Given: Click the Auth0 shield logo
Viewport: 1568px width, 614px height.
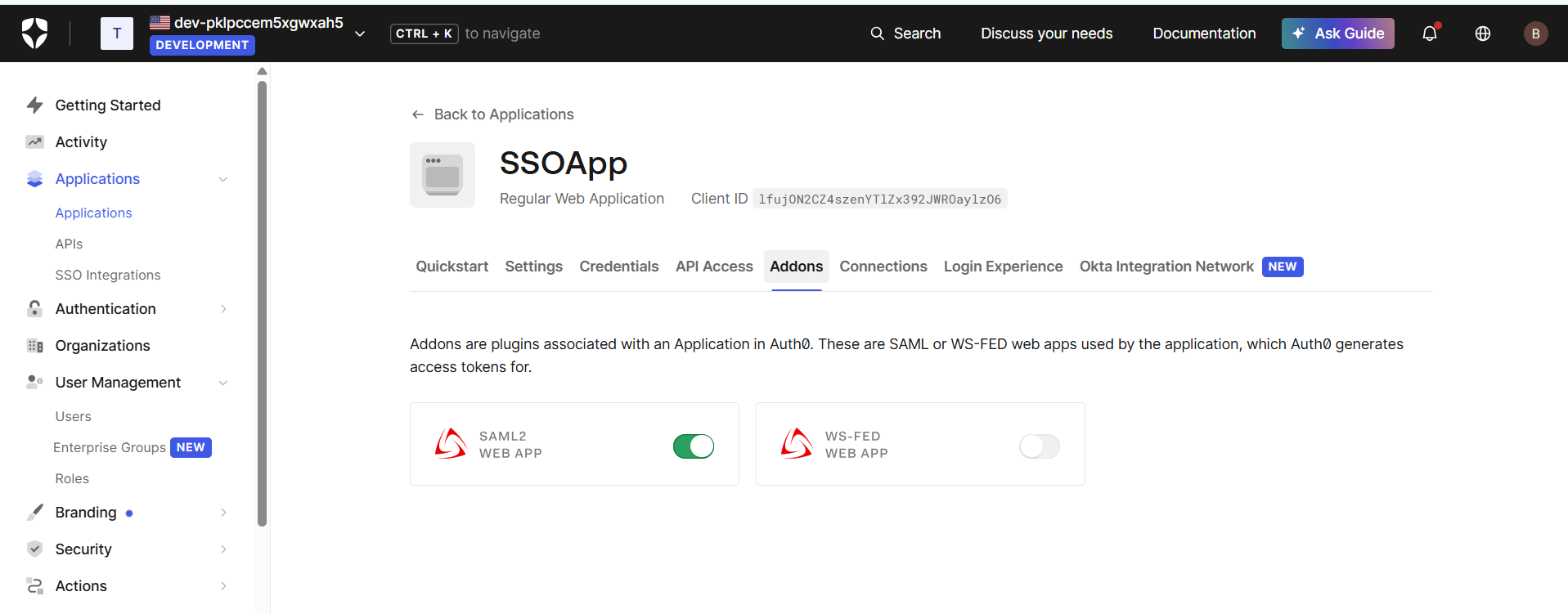Looking at the screenshot, I should click(34, 34).
